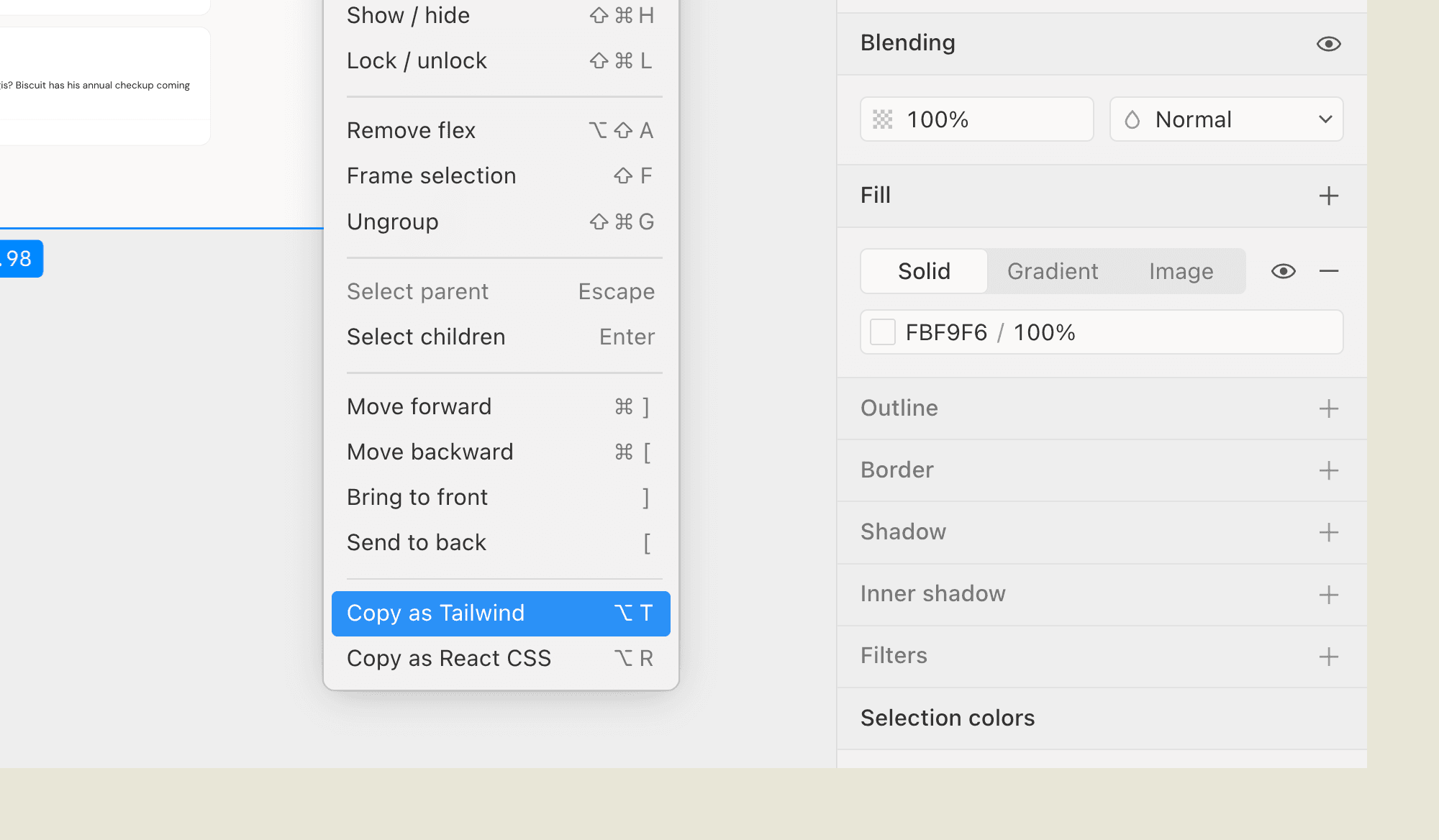Add a Shadow with plus icon

pyautogui.click(x=1328, y=532)
